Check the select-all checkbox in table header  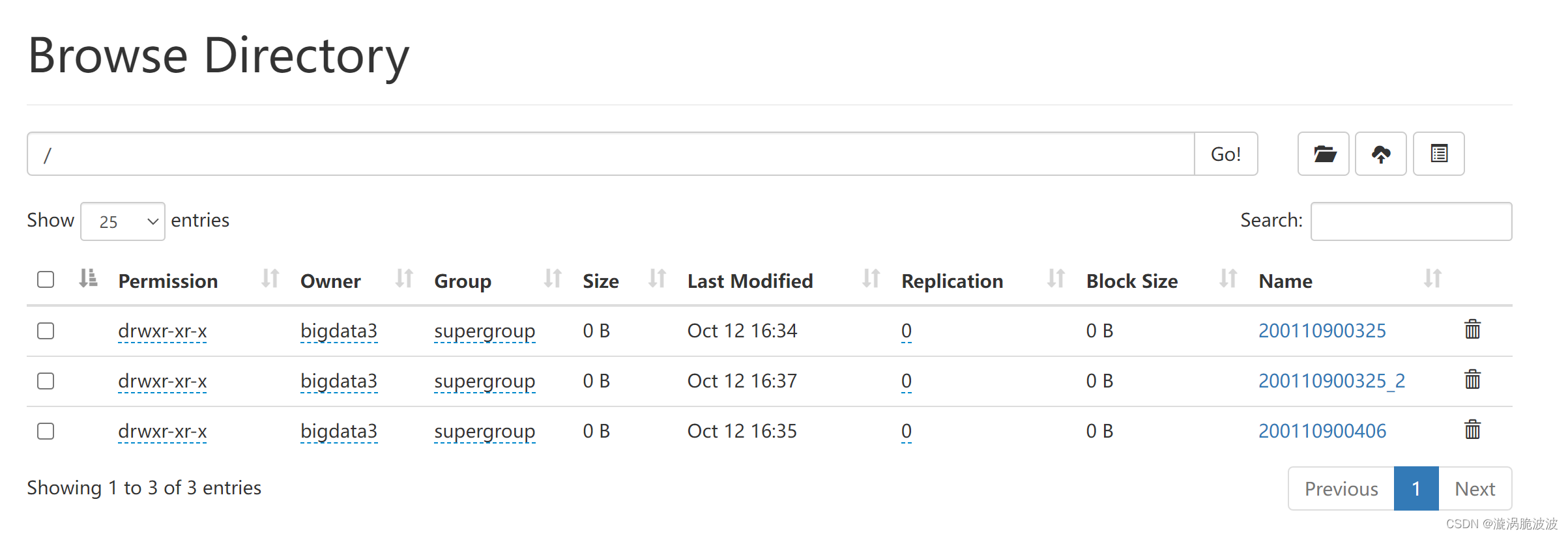click(x=46, y=279)
